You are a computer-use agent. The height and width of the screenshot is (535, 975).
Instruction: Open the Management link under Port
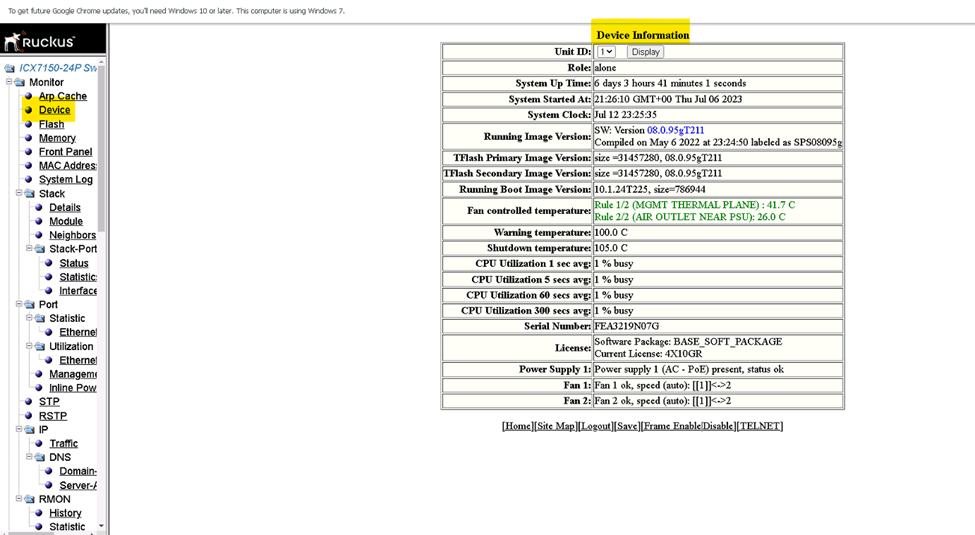[x=73, y=374]
